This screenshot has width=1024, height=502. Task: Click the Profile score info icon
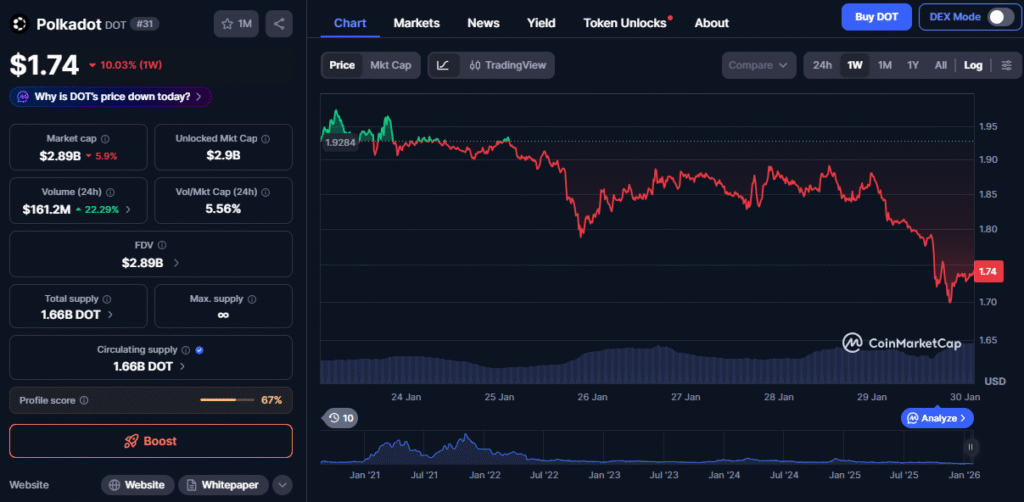click(84, 400)
